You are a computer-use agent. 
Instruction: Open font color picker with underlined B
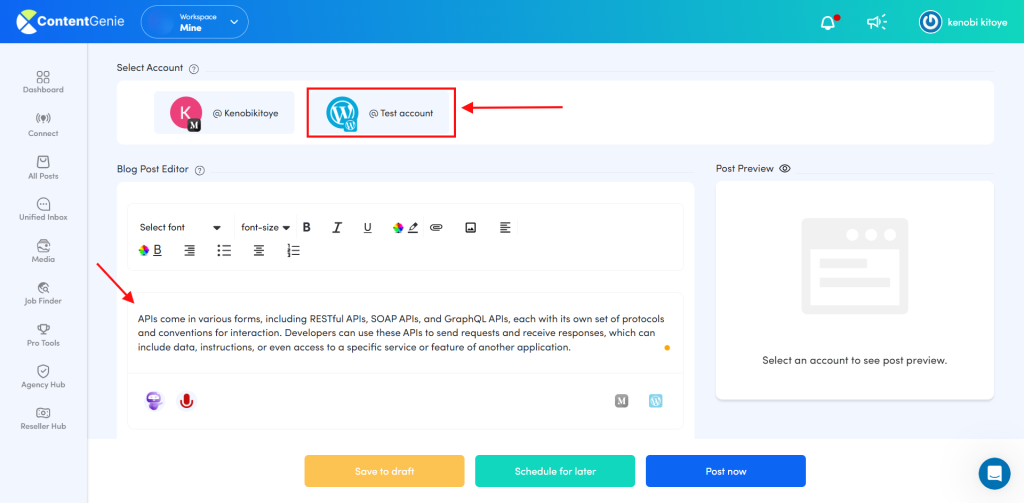pyautogui.click(x=150, y=250)
